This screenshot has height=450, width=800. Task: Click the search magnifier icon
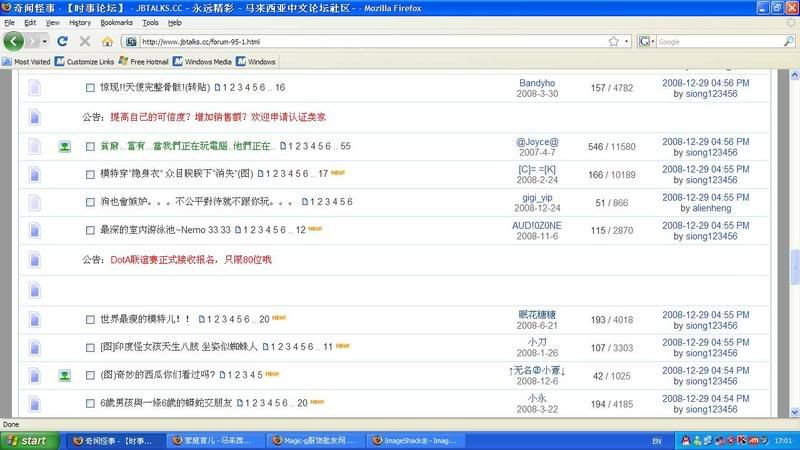click(788, 41)
